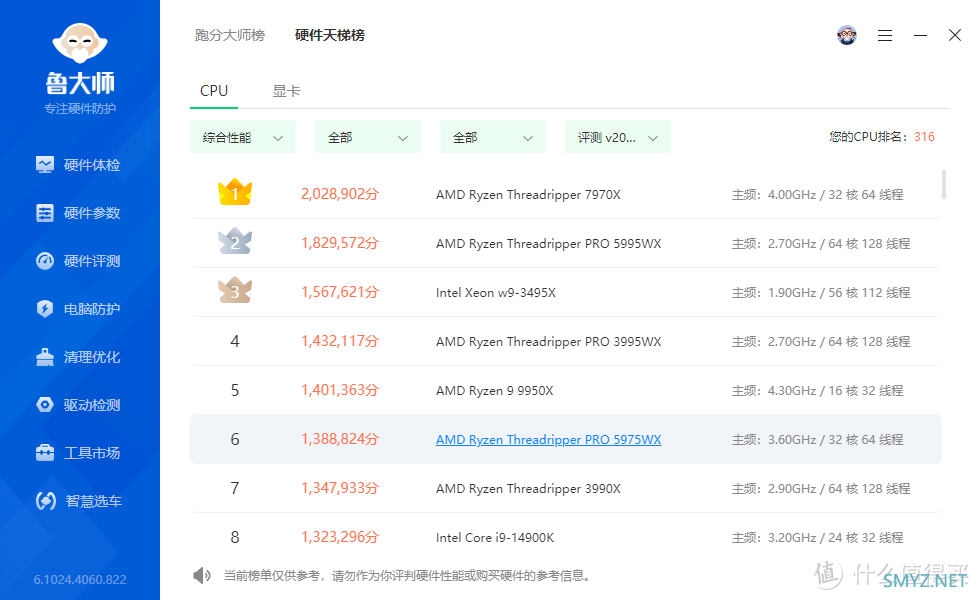Click the bronze crown rank 3 badge
The image size is (980, 600).
tap(235, 290)
